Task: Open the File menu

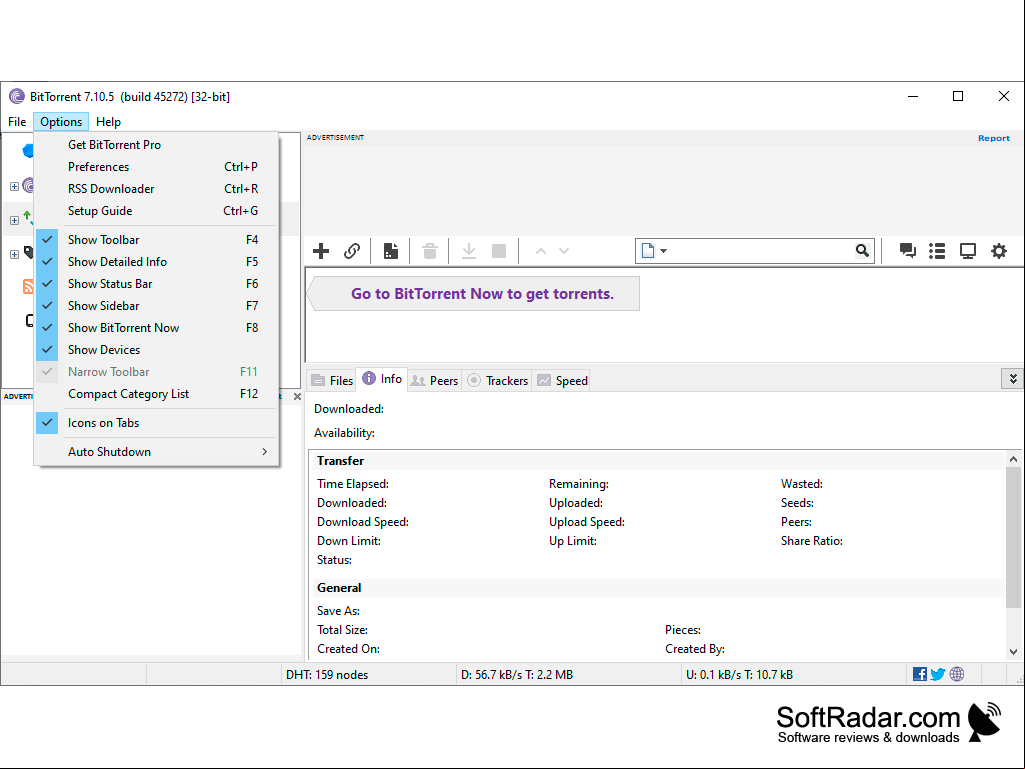Action: [x=17, y=122]
